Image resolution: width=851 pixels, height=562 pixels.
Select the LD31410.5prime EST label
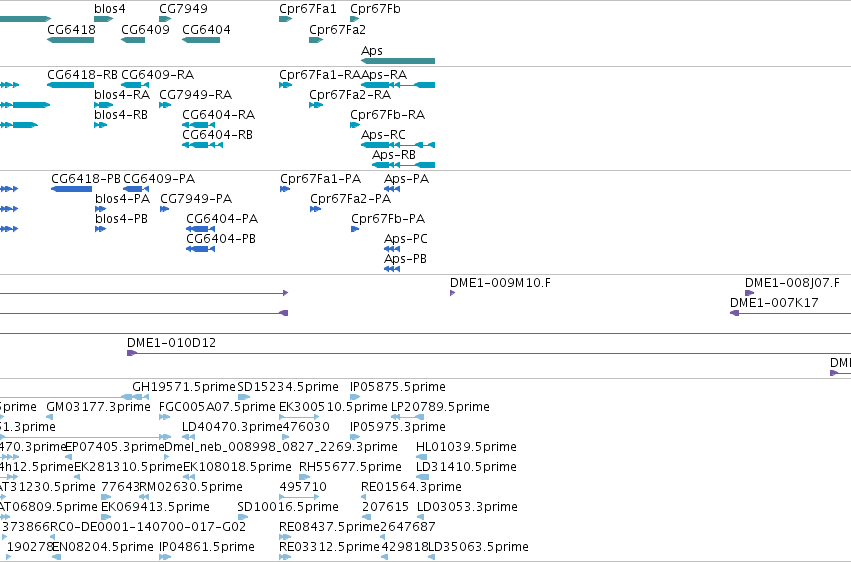pyautogui.click(x=466, y=467)
